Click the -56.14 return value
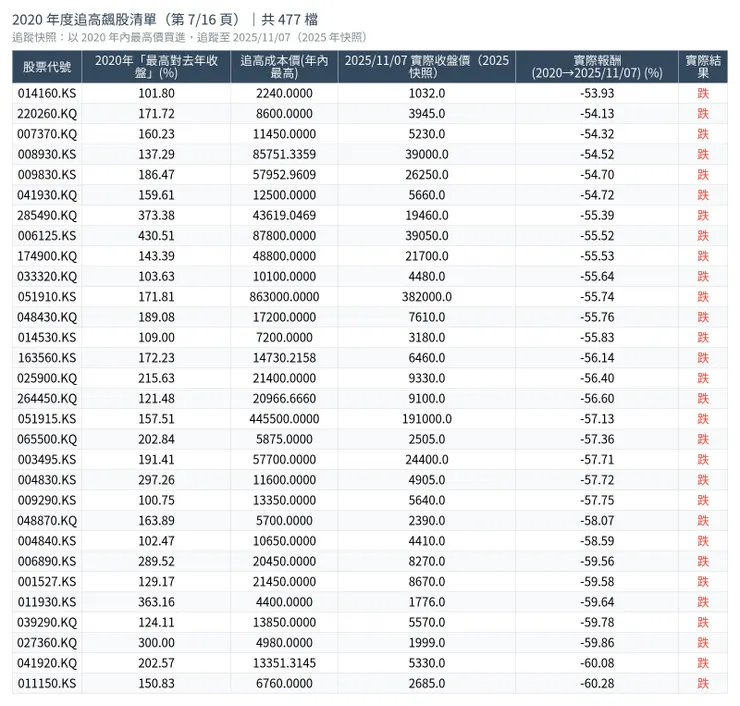Screen dimensions: 740x706 597,357
